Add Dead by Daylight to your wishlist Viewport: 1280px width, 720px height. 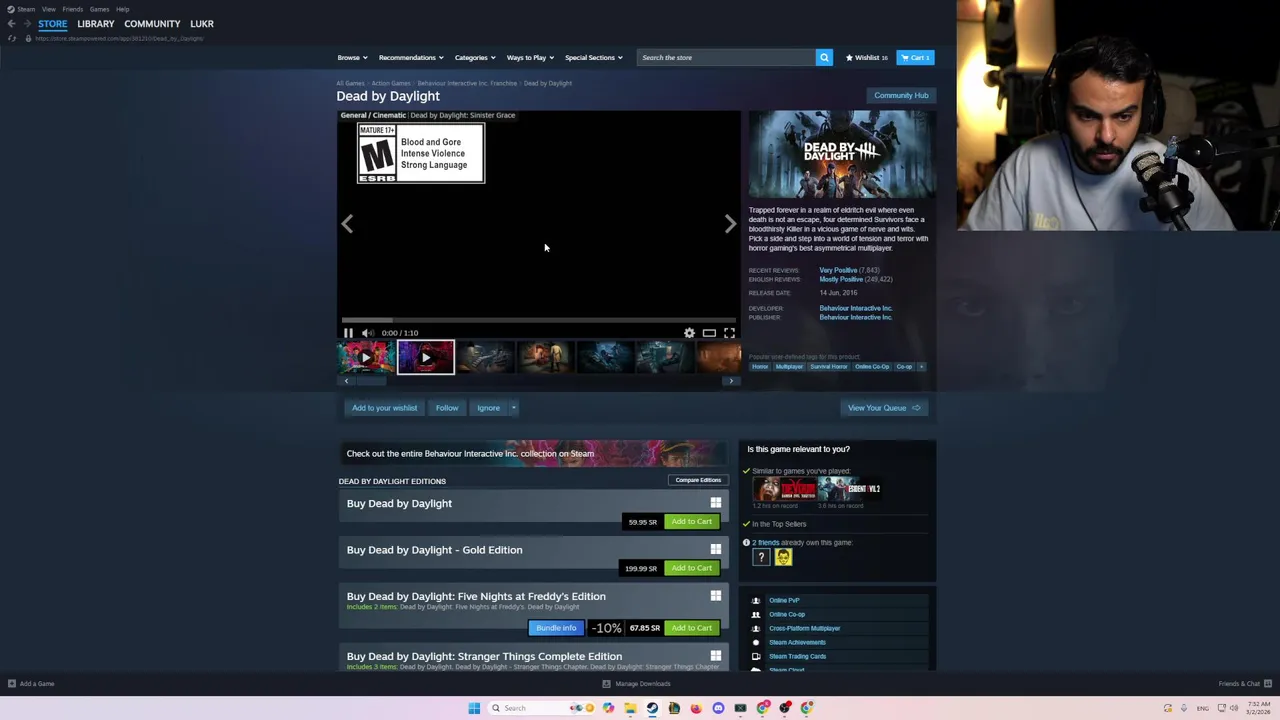click(x=384, y=408)
